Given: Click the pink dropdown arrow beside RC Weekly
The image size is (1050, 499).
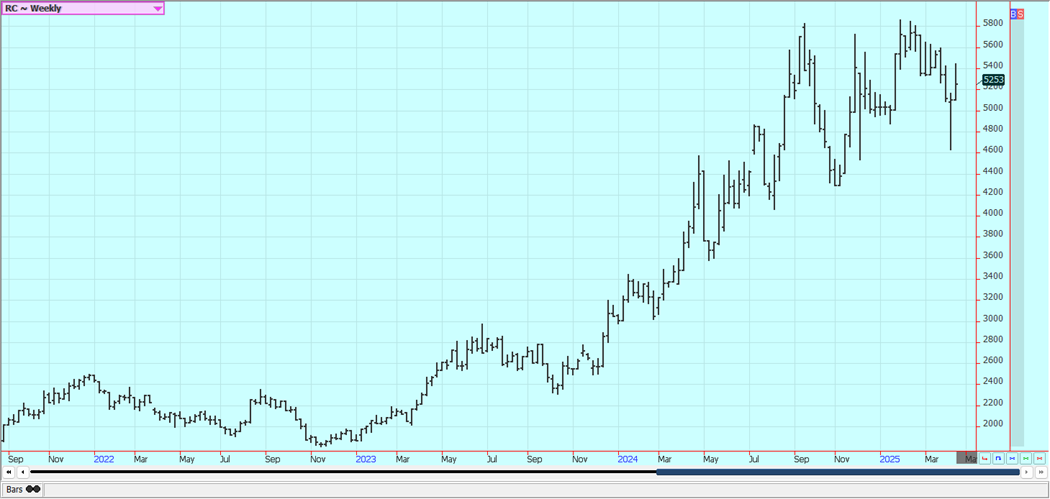Looking at the screenshot, I should click(x=157, y=8).
